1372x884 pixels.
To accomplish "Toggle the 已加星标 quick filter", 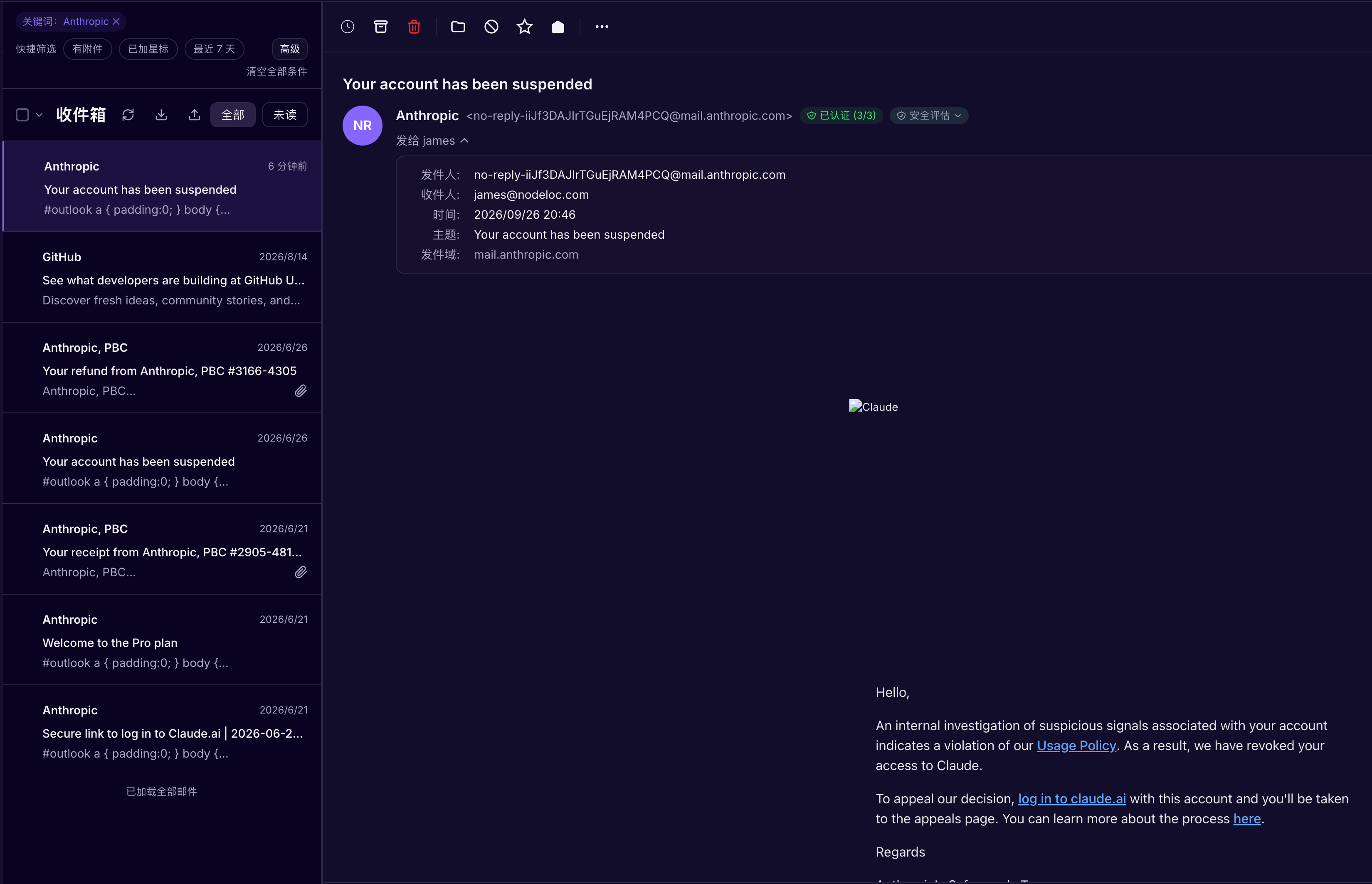I will [x=148, y=49].
